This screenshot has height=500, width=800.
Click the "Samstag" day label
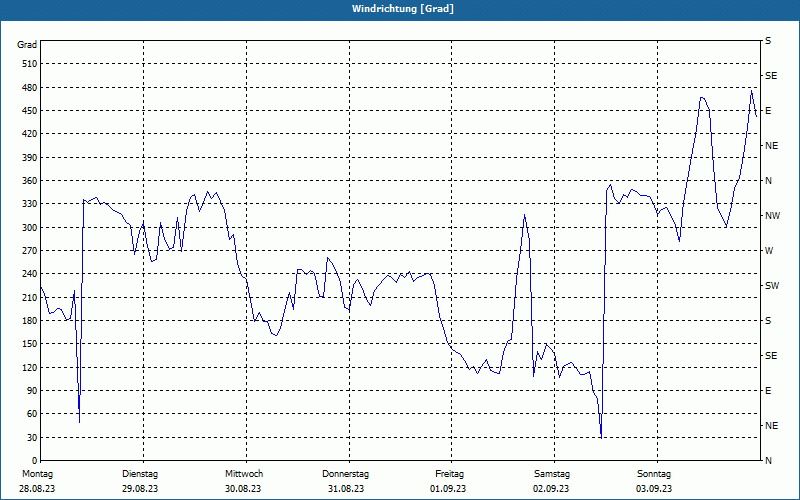(552, 474)
